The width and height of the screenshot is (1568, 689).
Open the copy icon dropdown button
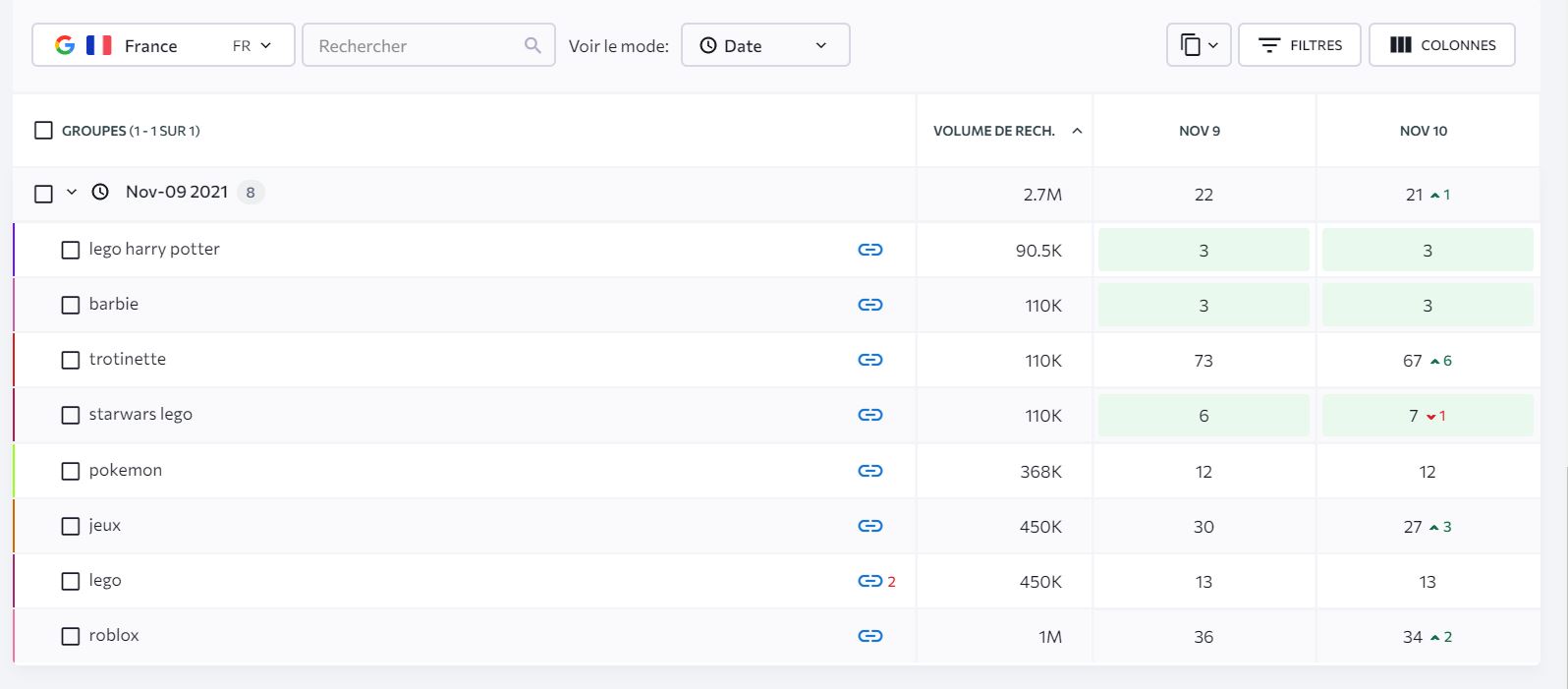point(1199,45)
